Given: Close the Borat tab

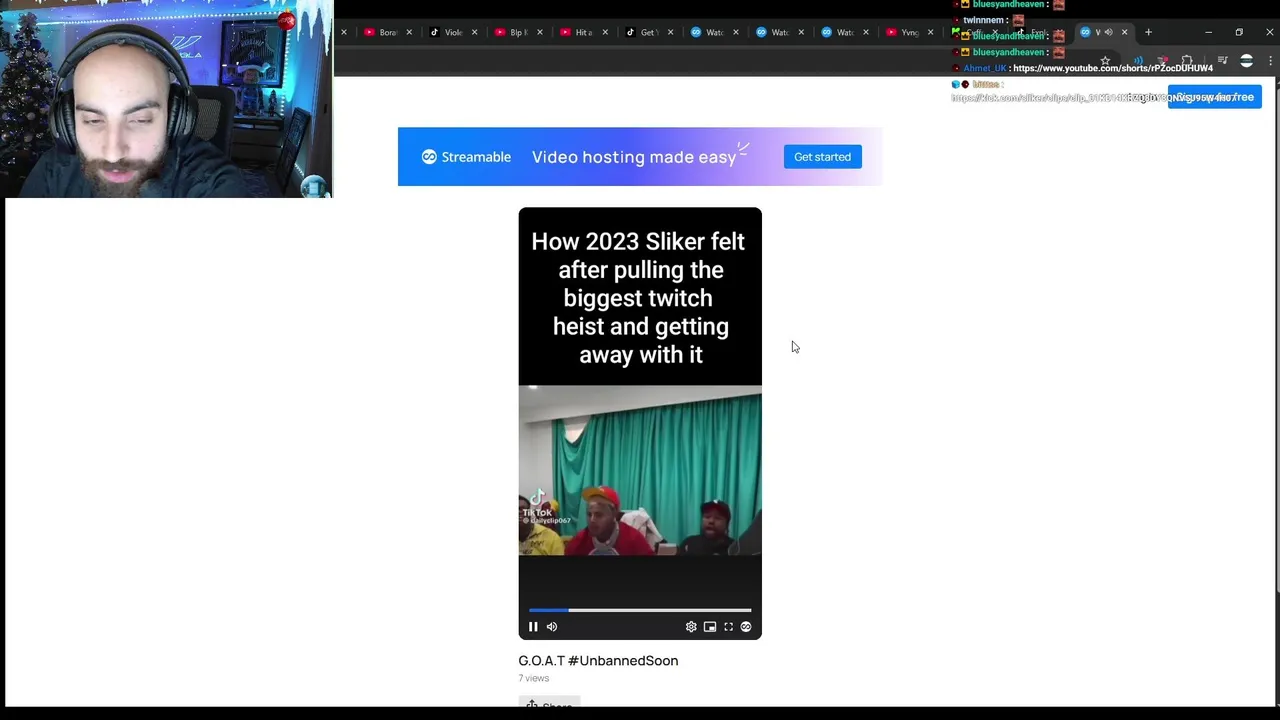Looking at the screenshot, I should point(409,32).
